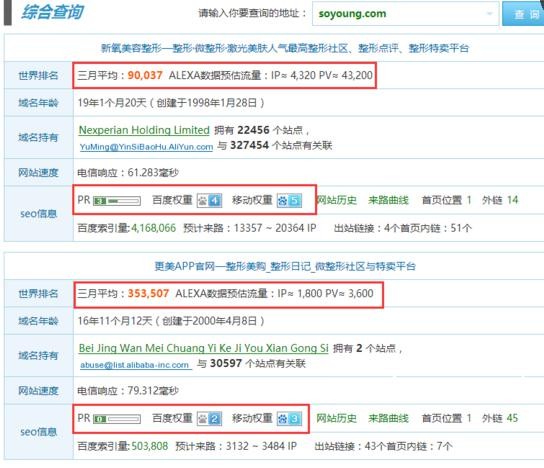Click the 外链 45 count link

512,418
